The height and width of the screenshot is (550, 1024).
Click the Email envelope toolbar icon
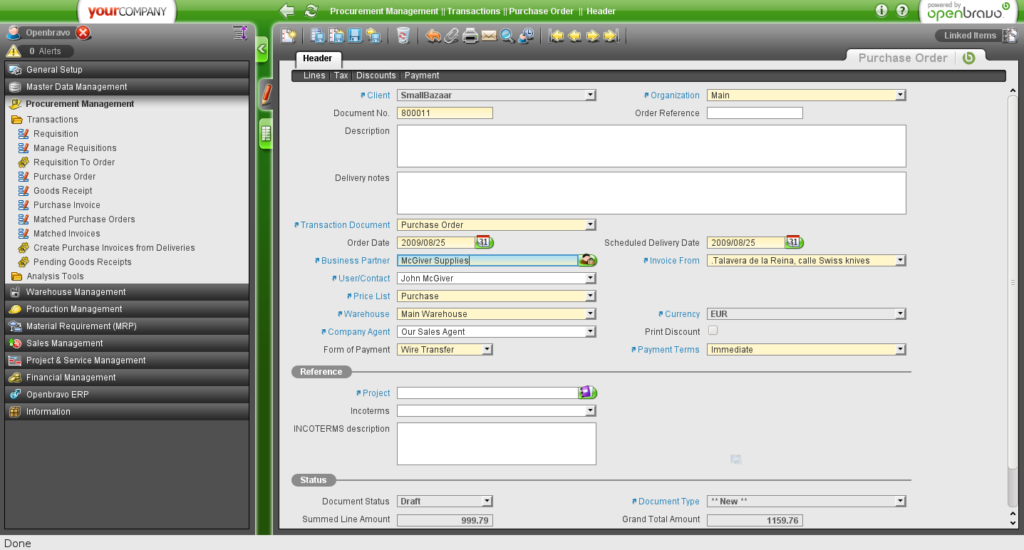[x=488, y=36]
